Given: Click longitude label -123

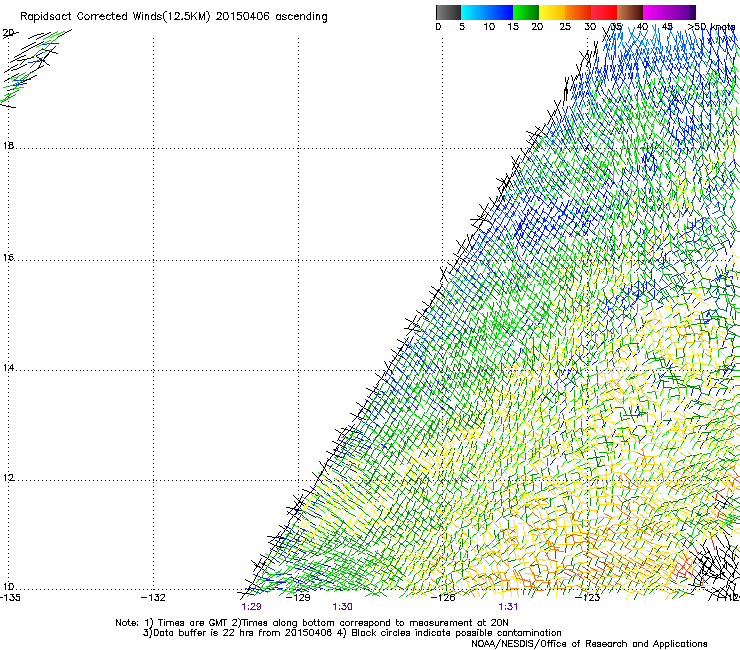Looking at the screenshot, I should [588, 598].
